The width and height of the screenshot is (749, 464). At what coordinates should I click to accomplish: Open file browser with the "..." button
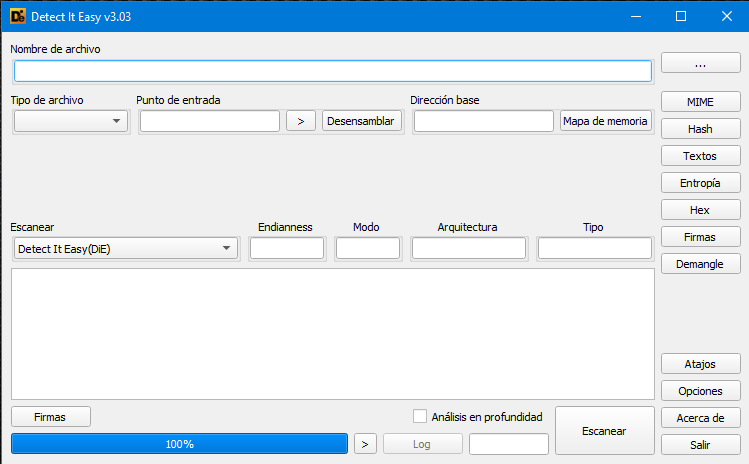[x=701, y=63]
